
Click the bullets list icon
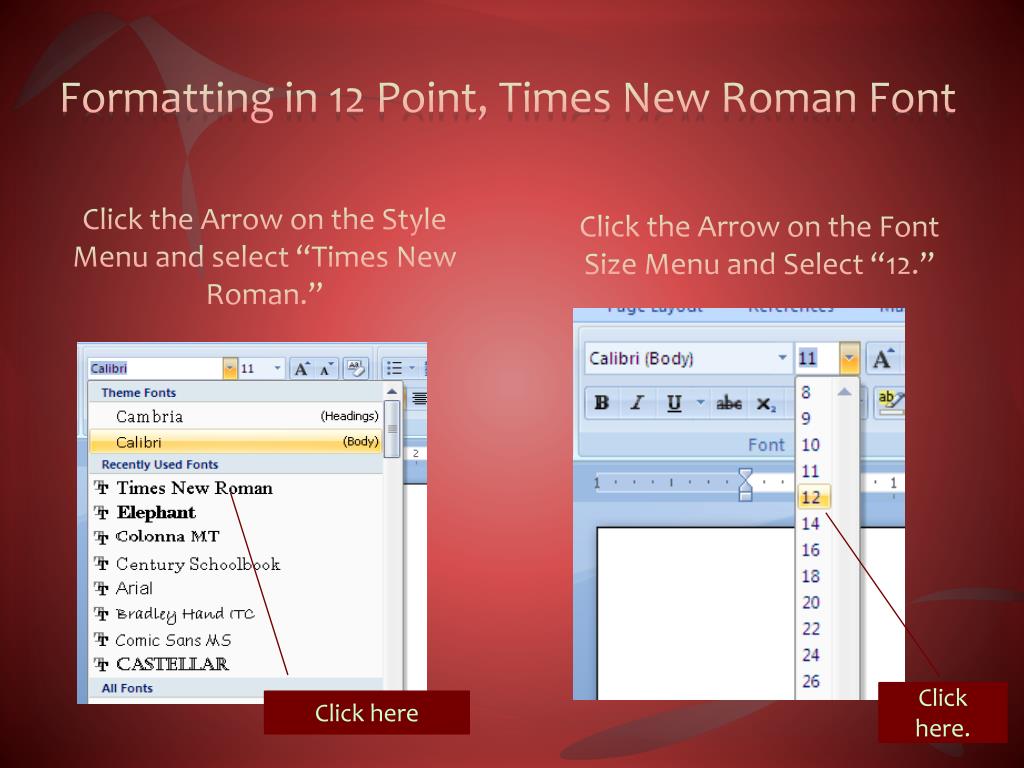coord(394,368)
